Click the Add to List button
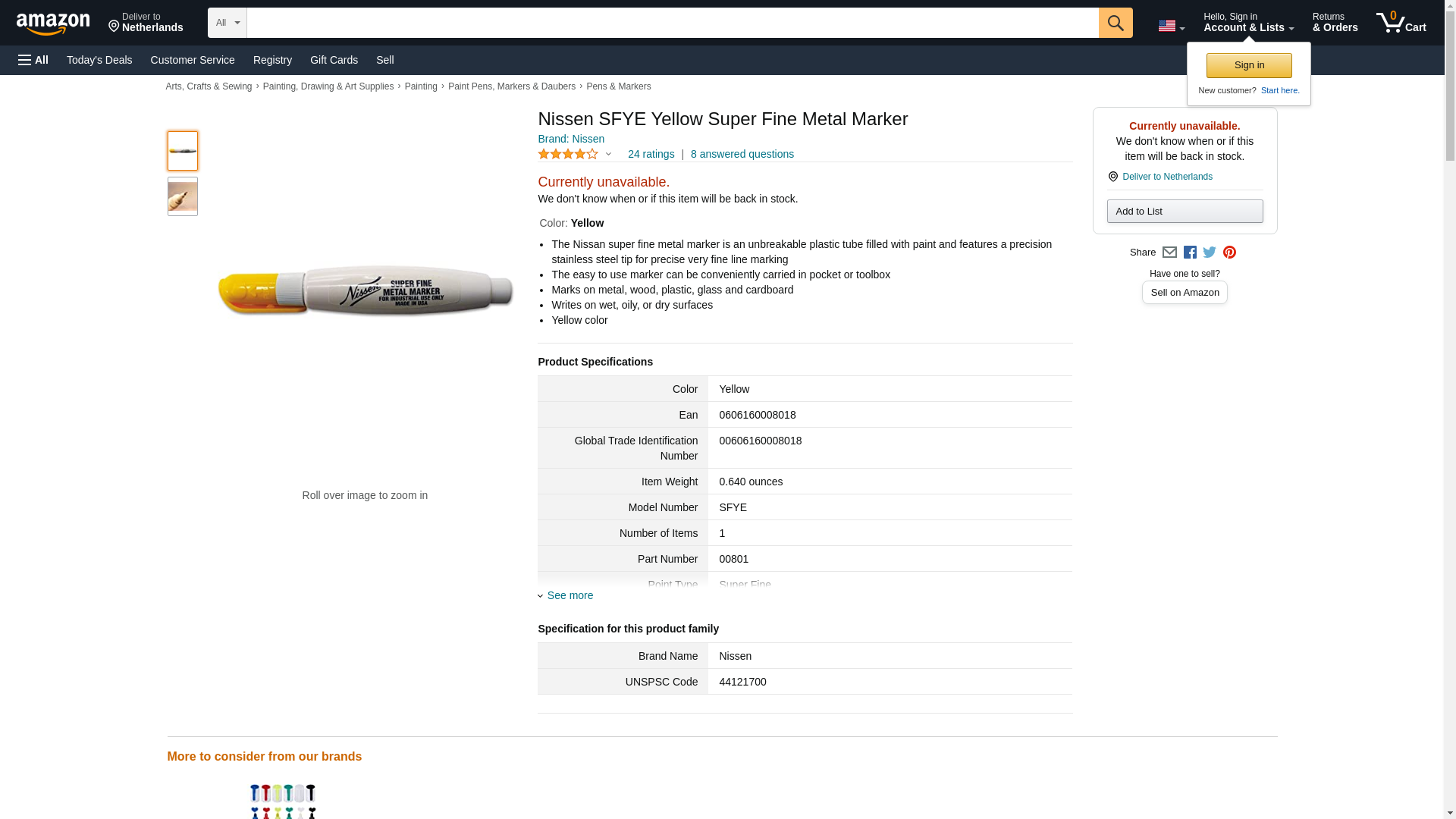 click(1185, 211)
